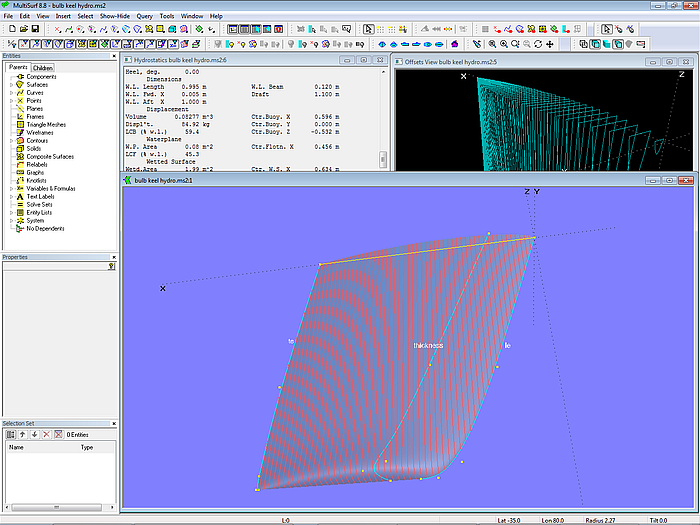Open the Query menu
The width and height of the screenshot is (700, 525).
pyautogui.click(x=145, y=16)
